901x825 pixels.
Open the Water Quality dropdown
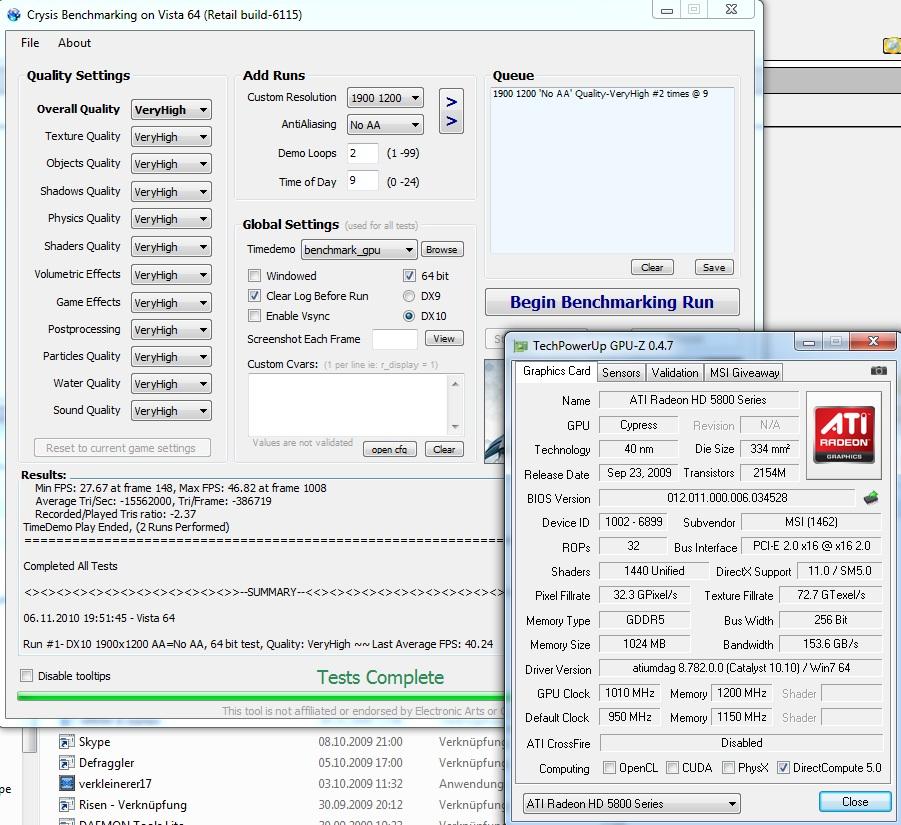tap(171, 384)
